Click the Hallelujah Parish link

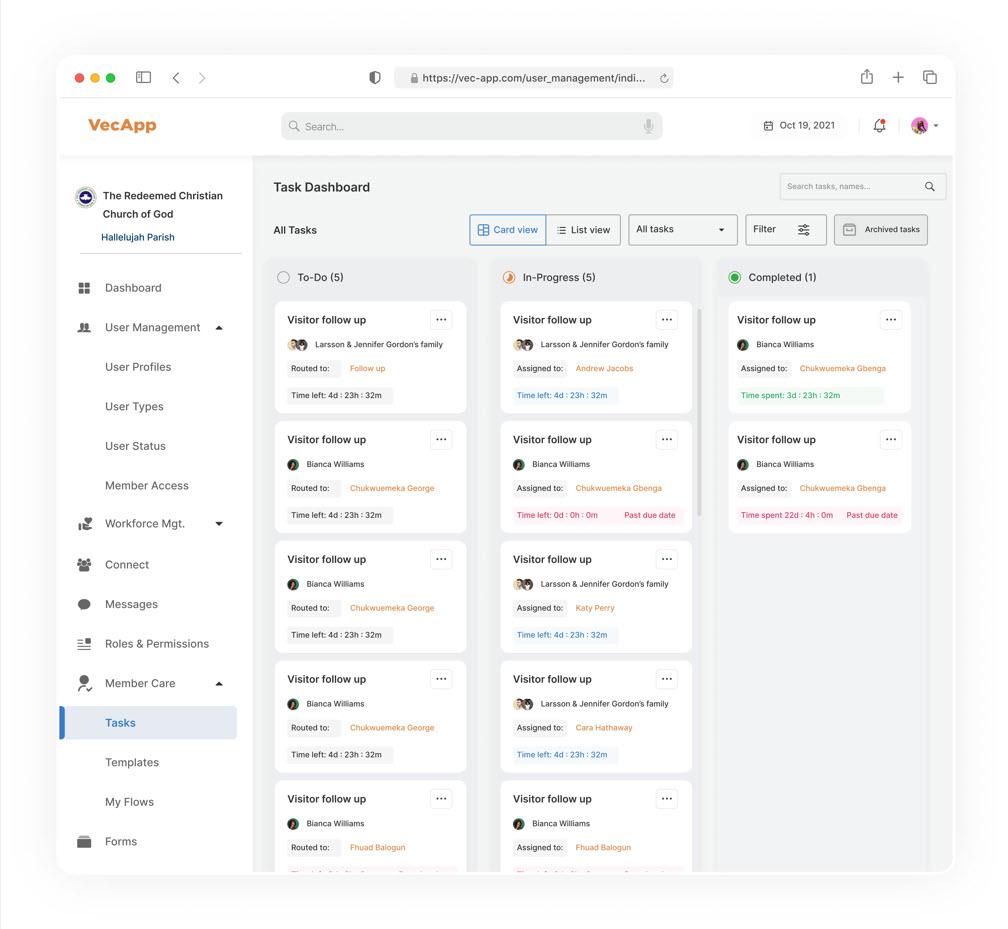pos(138,238)
